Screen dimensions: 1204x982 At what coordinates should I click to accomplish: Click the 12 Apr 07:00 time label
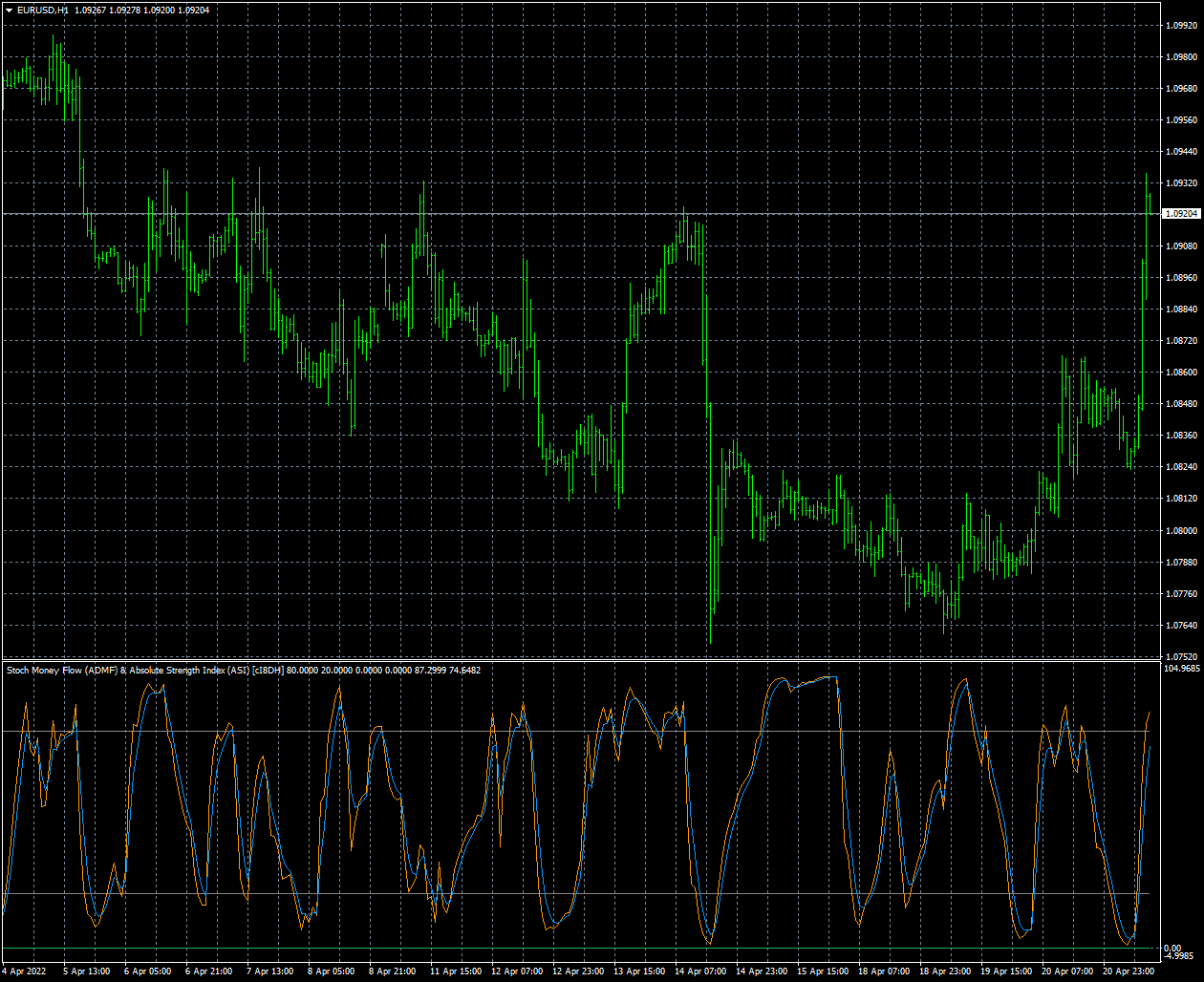point(517,971)
